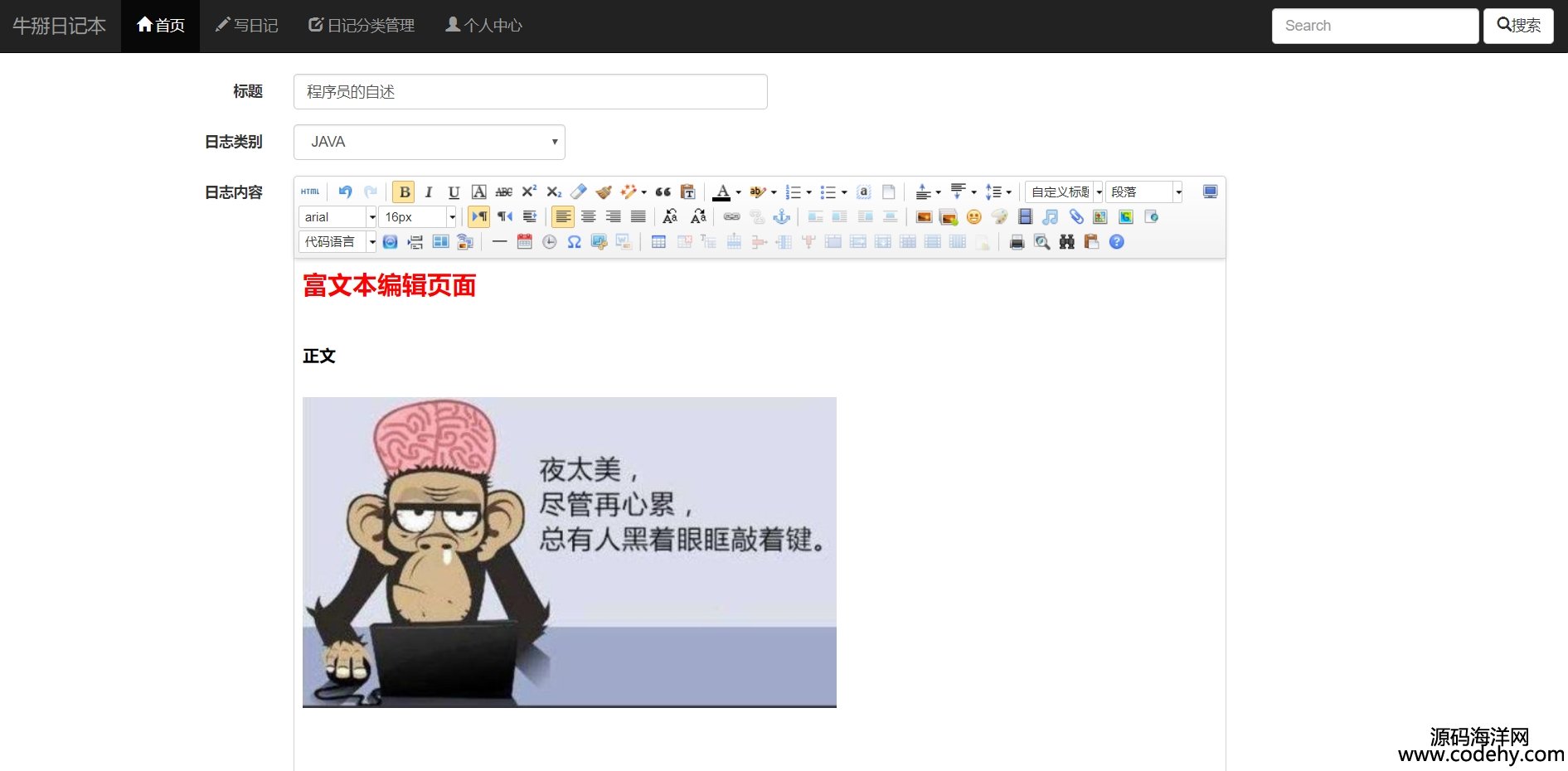Image resolution: width=1568 pixels, height=771 pixels.
Task: Attach a file with paperclip icon
Action: [1075, 217]
